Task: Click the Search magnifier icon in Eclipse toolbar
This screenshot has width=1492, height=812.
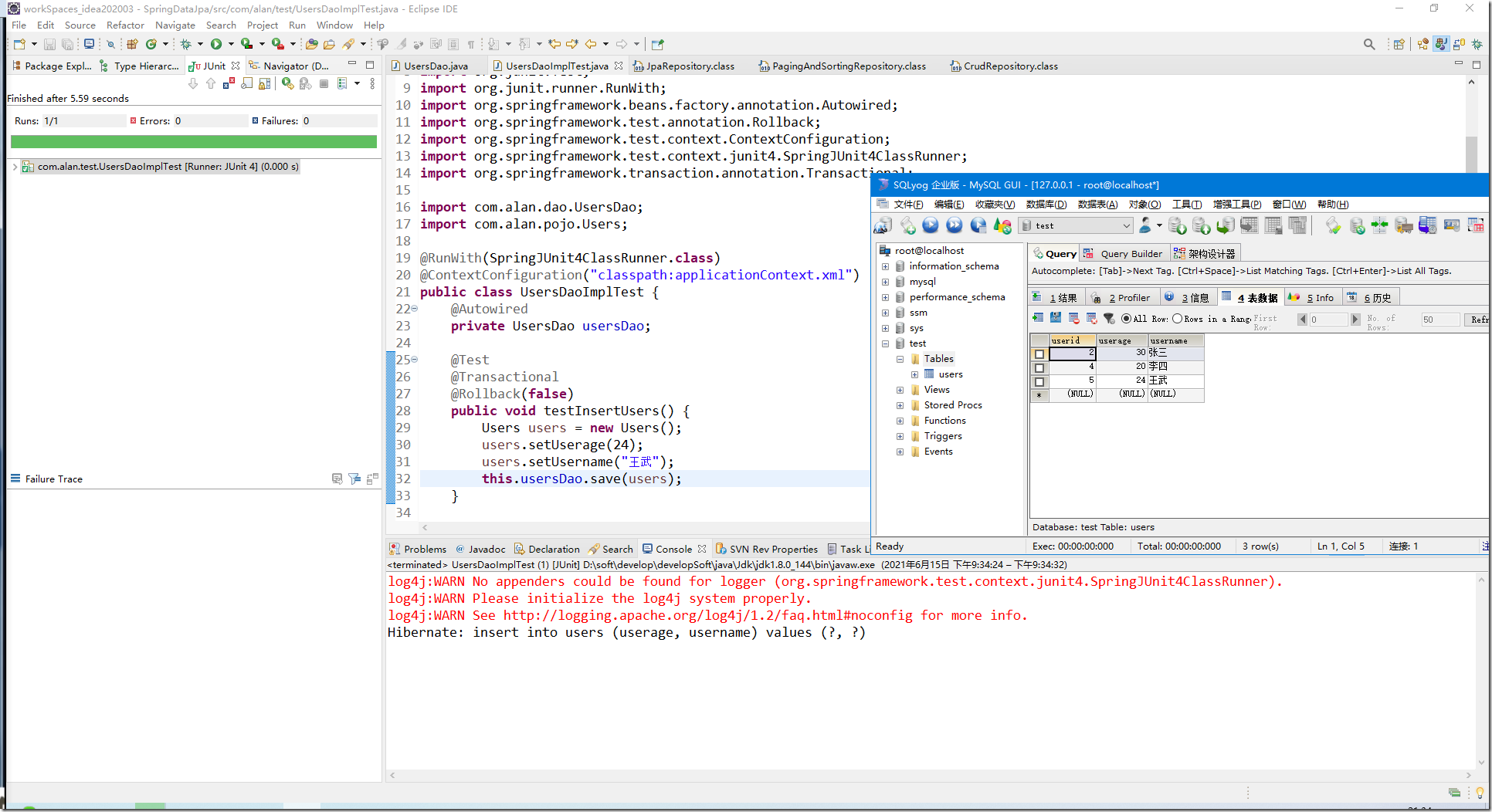Action: [1369, 44]
